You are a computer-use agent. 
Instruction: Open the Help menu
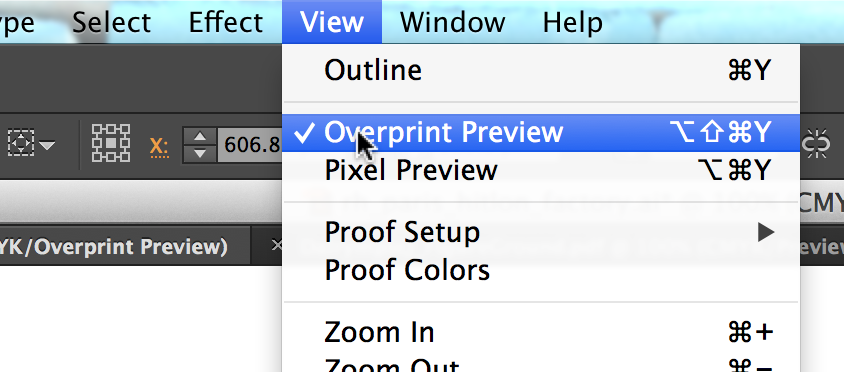tap(572, 23)
